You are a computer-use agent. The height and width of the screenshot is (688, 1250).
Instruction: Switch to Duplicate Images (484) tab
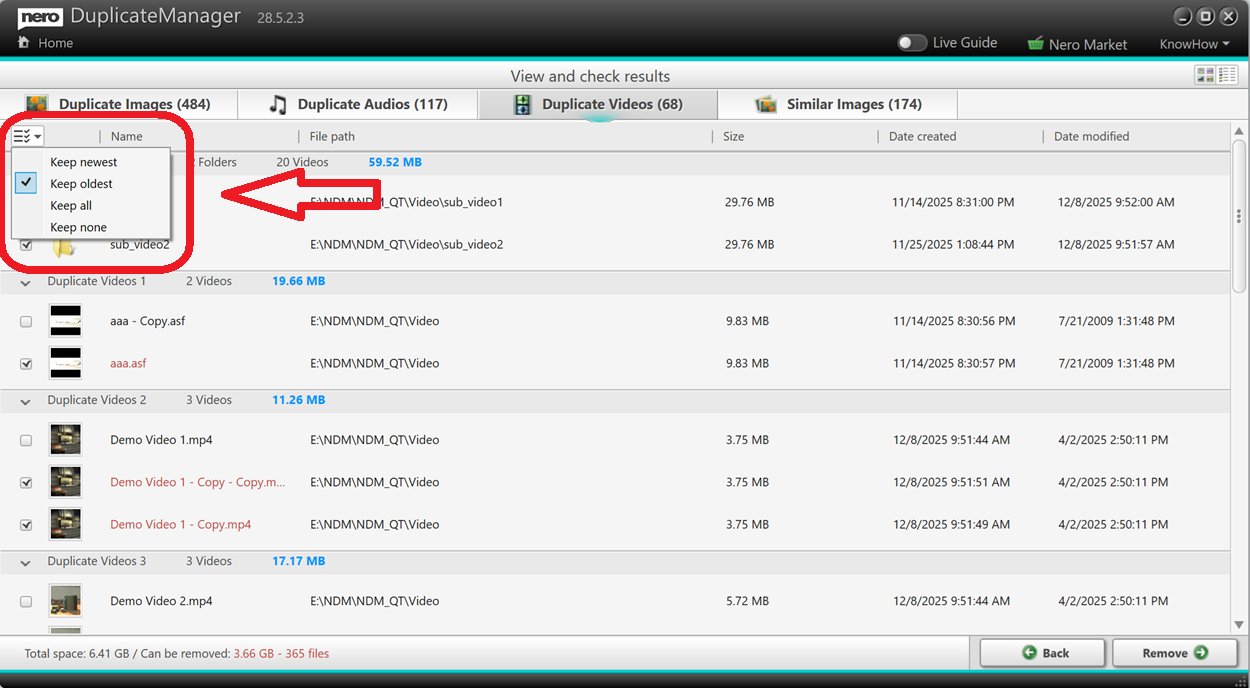[119, 104]
